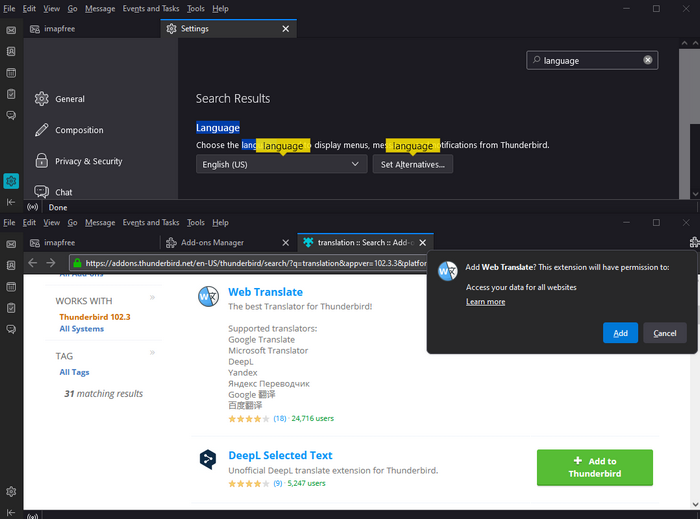Click Add in the Web Translate permission prompt
Viewport: 700px width, 519px height.
pos(620,333)
